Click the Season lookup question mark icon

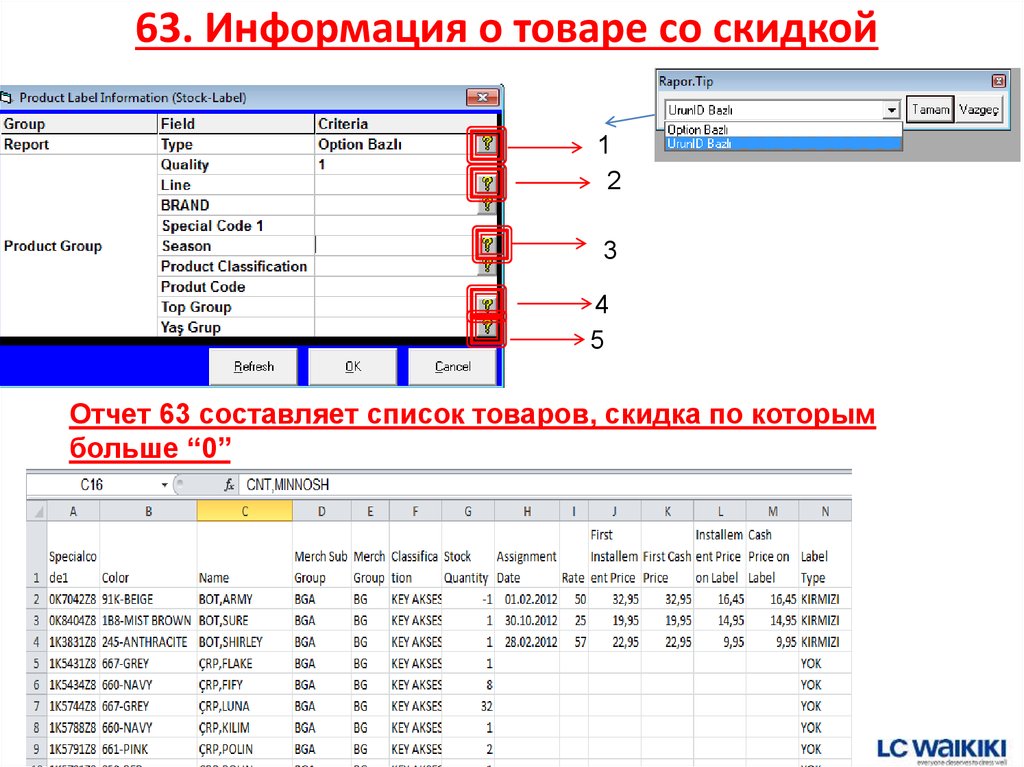[488, 245]
